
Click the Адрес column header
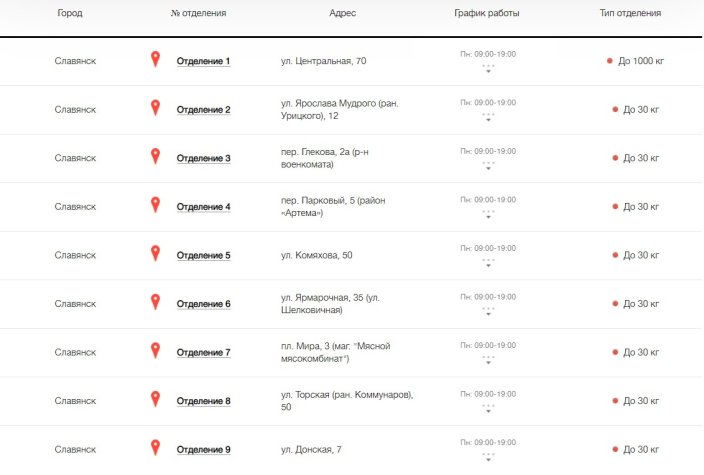pyautogui.click(x=343, y=13)
